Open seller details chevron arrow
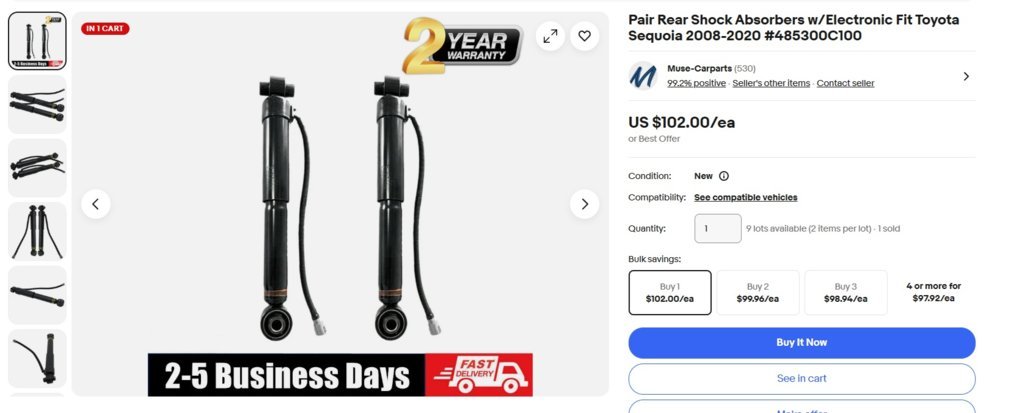The image size is (1022, 413). (x=966, y=76)
